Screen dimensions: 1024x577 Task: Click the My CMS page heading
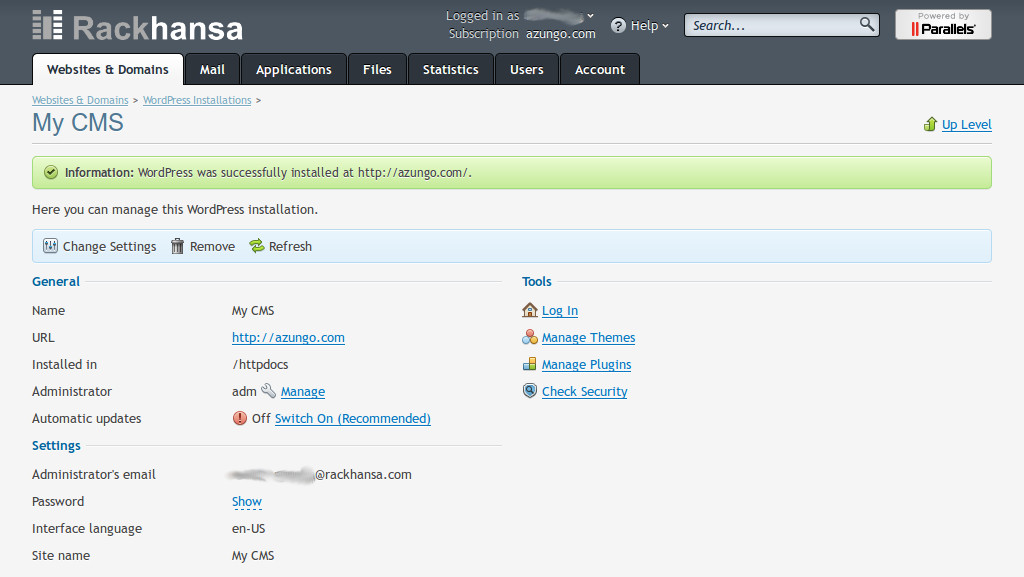[x=78, y=123]
